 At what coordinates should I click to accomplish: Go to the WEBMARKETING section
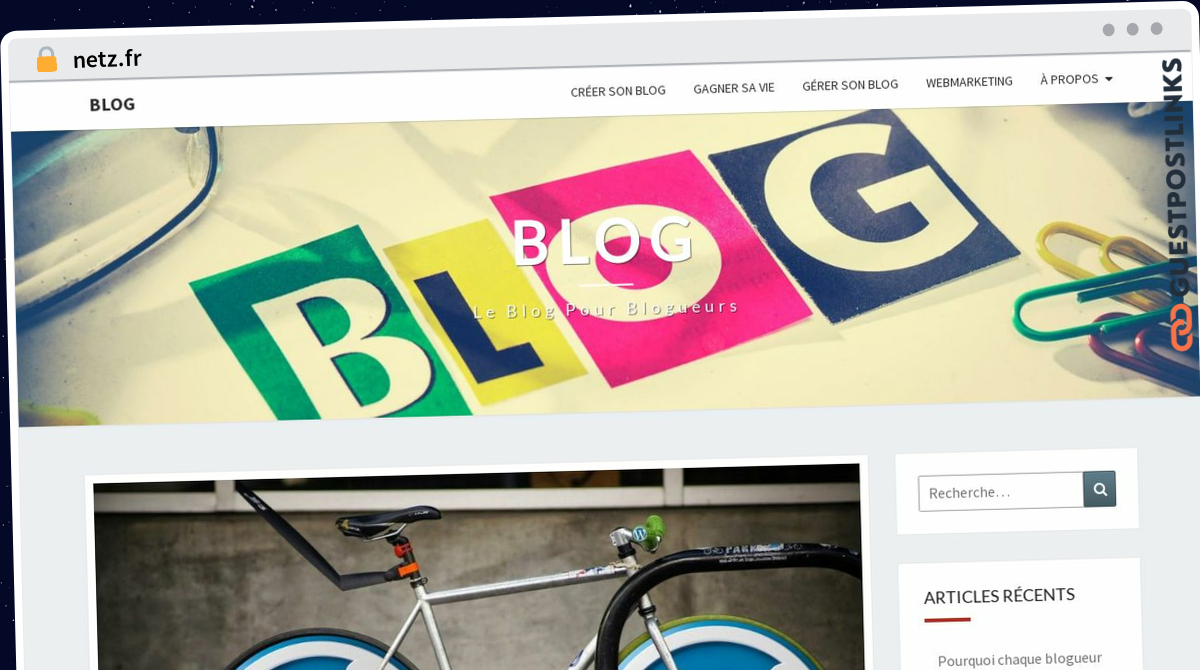[969, 82]
